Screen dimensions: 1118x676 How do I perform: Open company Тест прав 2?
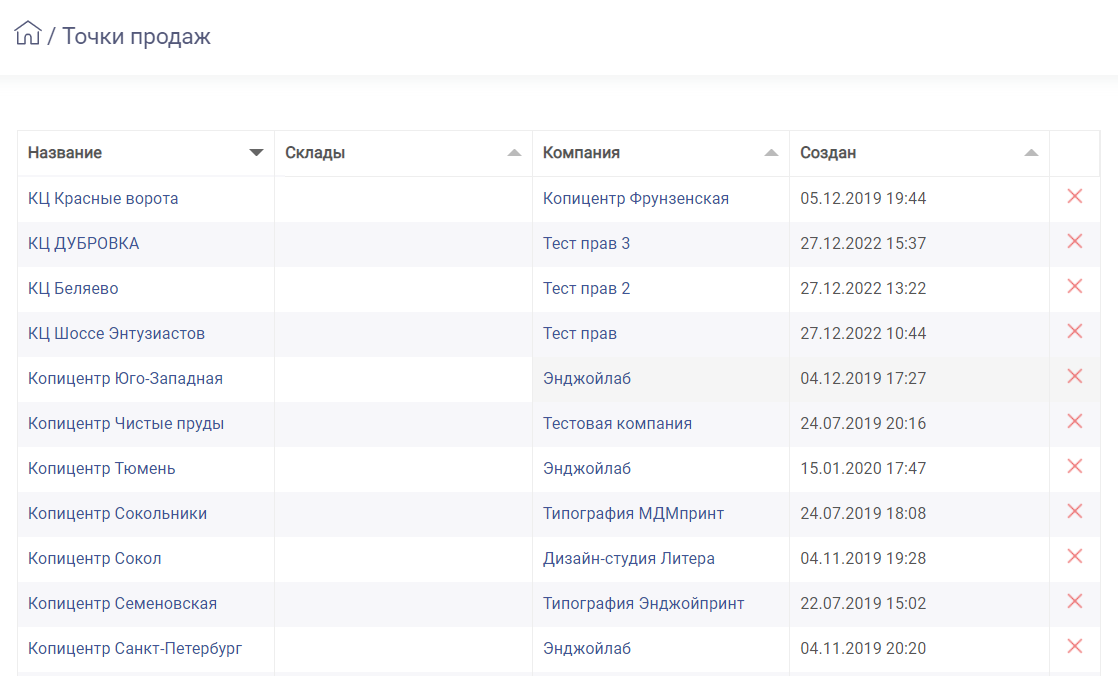pyautogui.click(x=586, y=288)
